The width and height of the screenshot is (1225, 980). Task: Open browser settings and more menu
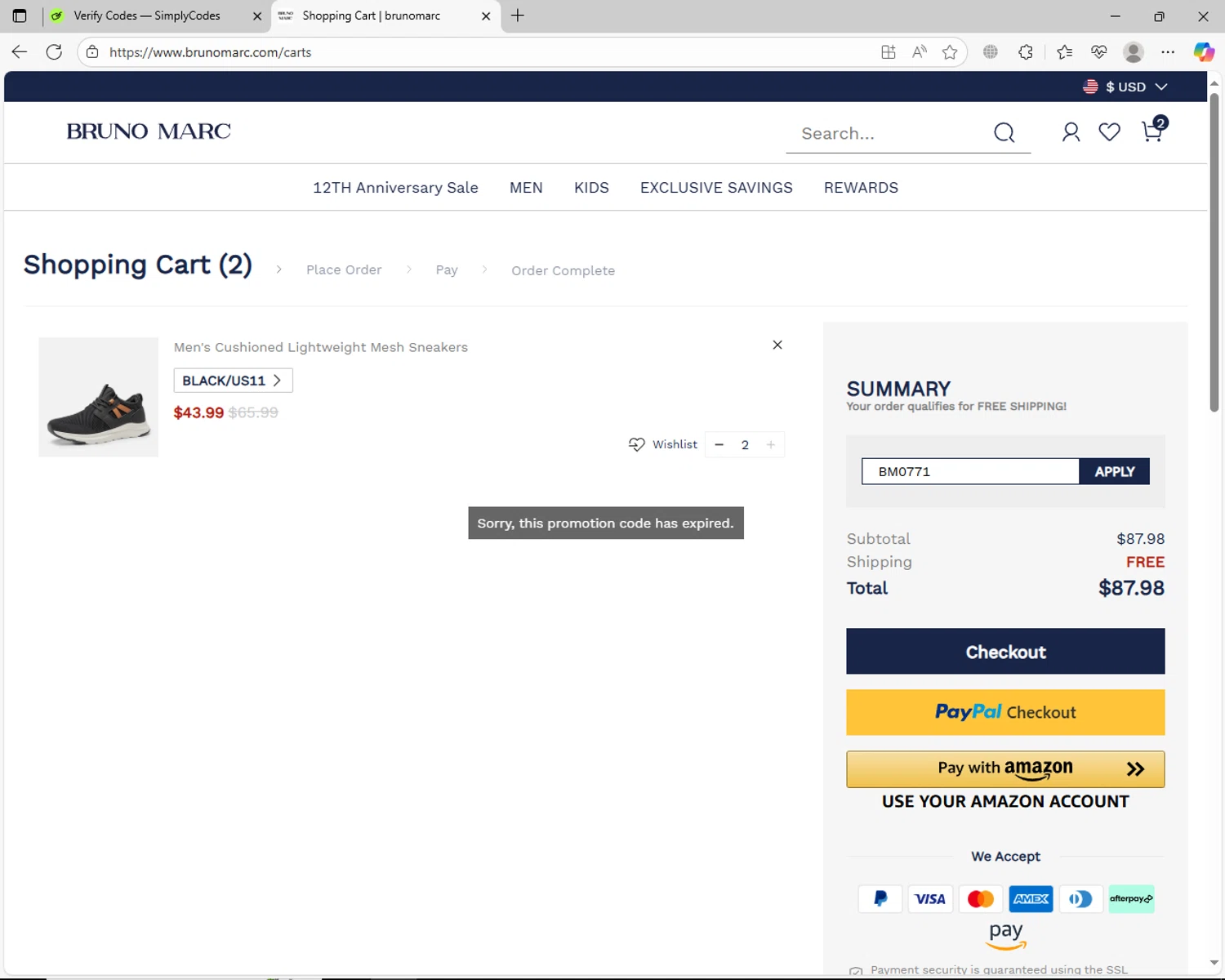click(x=1168, y=52)
